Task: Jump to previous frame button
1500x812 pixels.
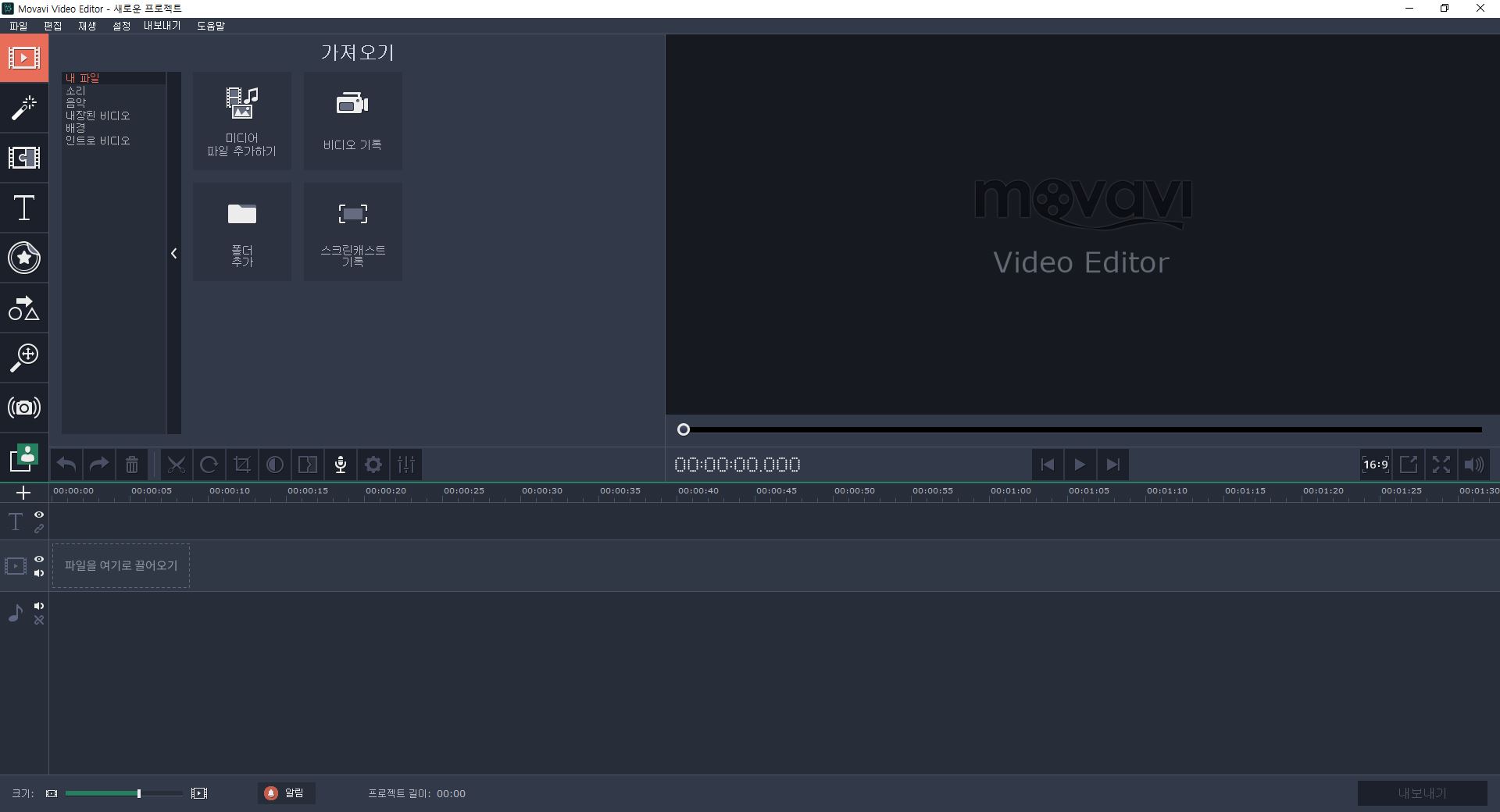Action: pyautogui.click(x=1048, y=465)
